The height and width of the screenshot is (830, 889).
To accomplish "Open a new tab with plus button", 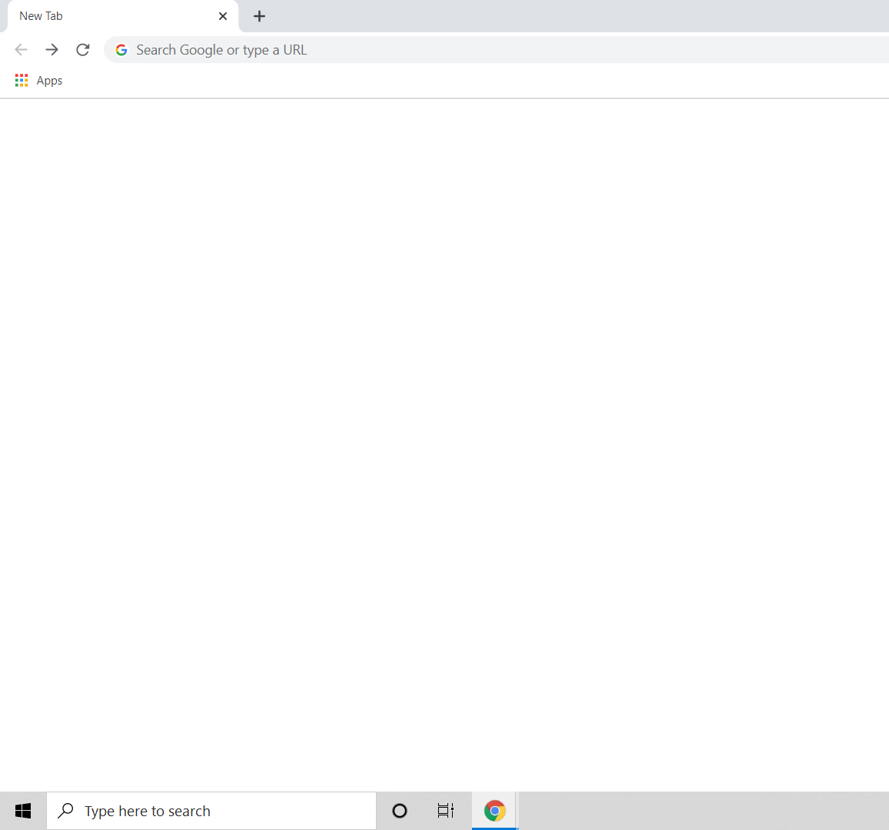I will pyautogui.click(x=259, y=16).
